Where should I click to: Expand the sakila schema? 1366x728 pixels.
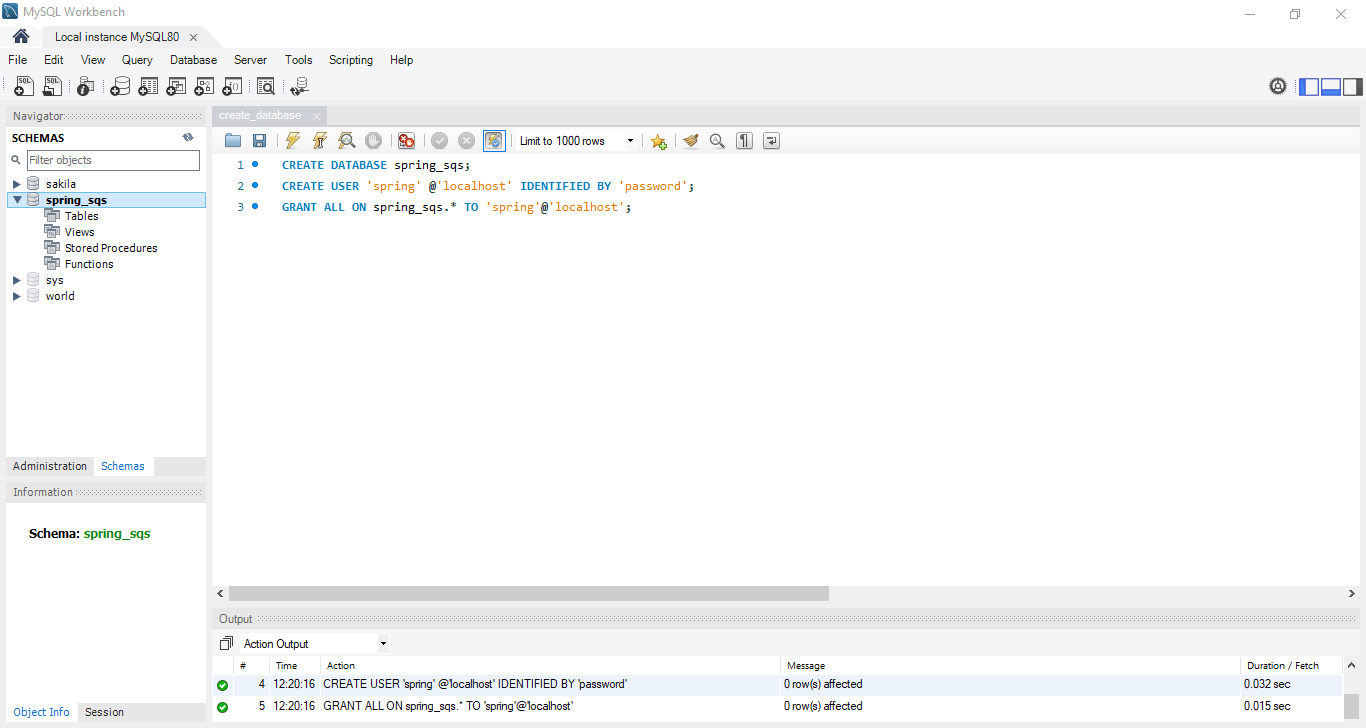pos(16,183)
